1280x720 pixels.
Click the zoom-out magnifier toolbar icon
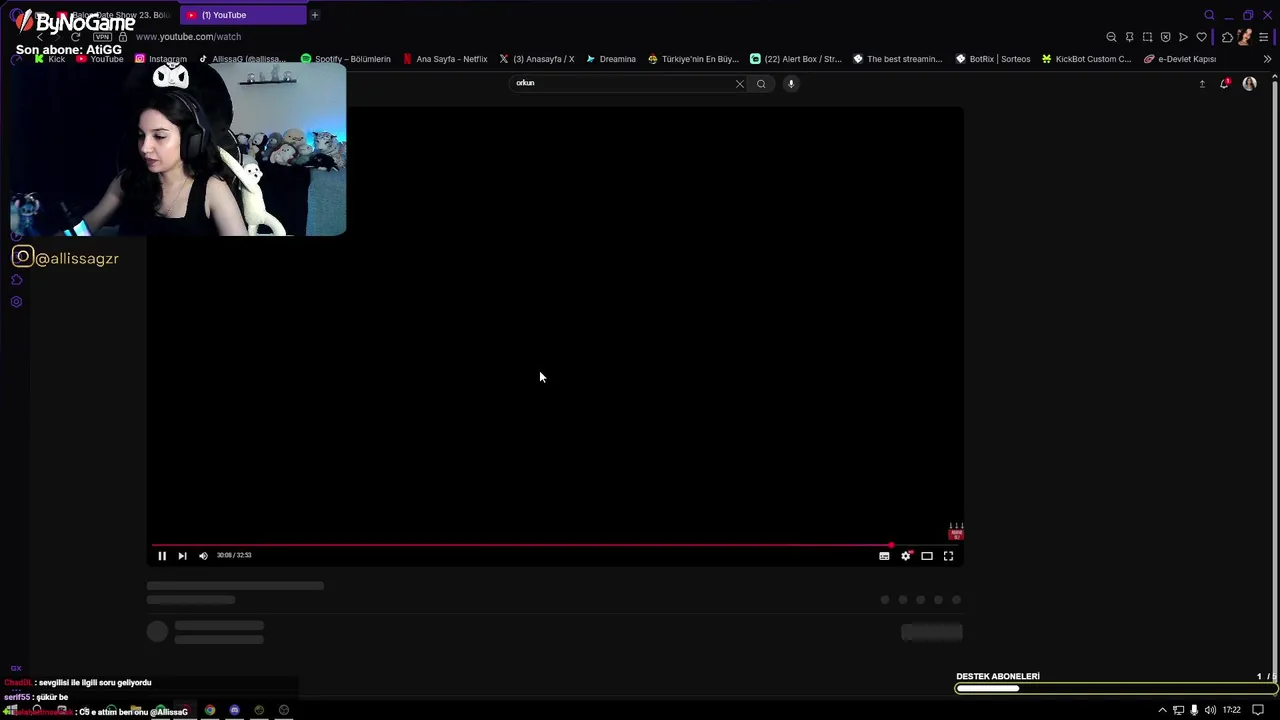[x=1111, y=37]
